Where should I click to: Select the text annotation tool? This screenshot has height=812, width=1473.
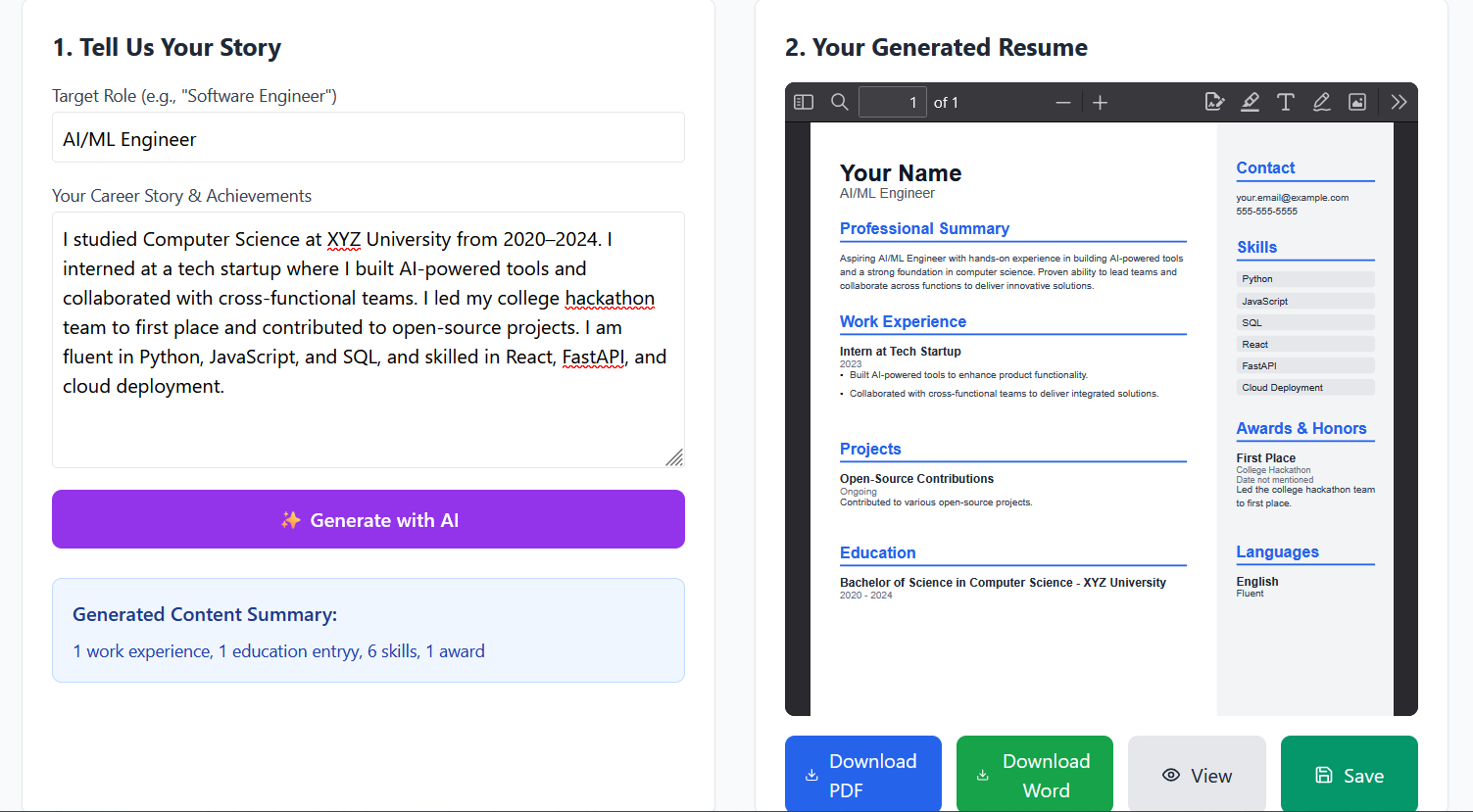(1286, 101)
